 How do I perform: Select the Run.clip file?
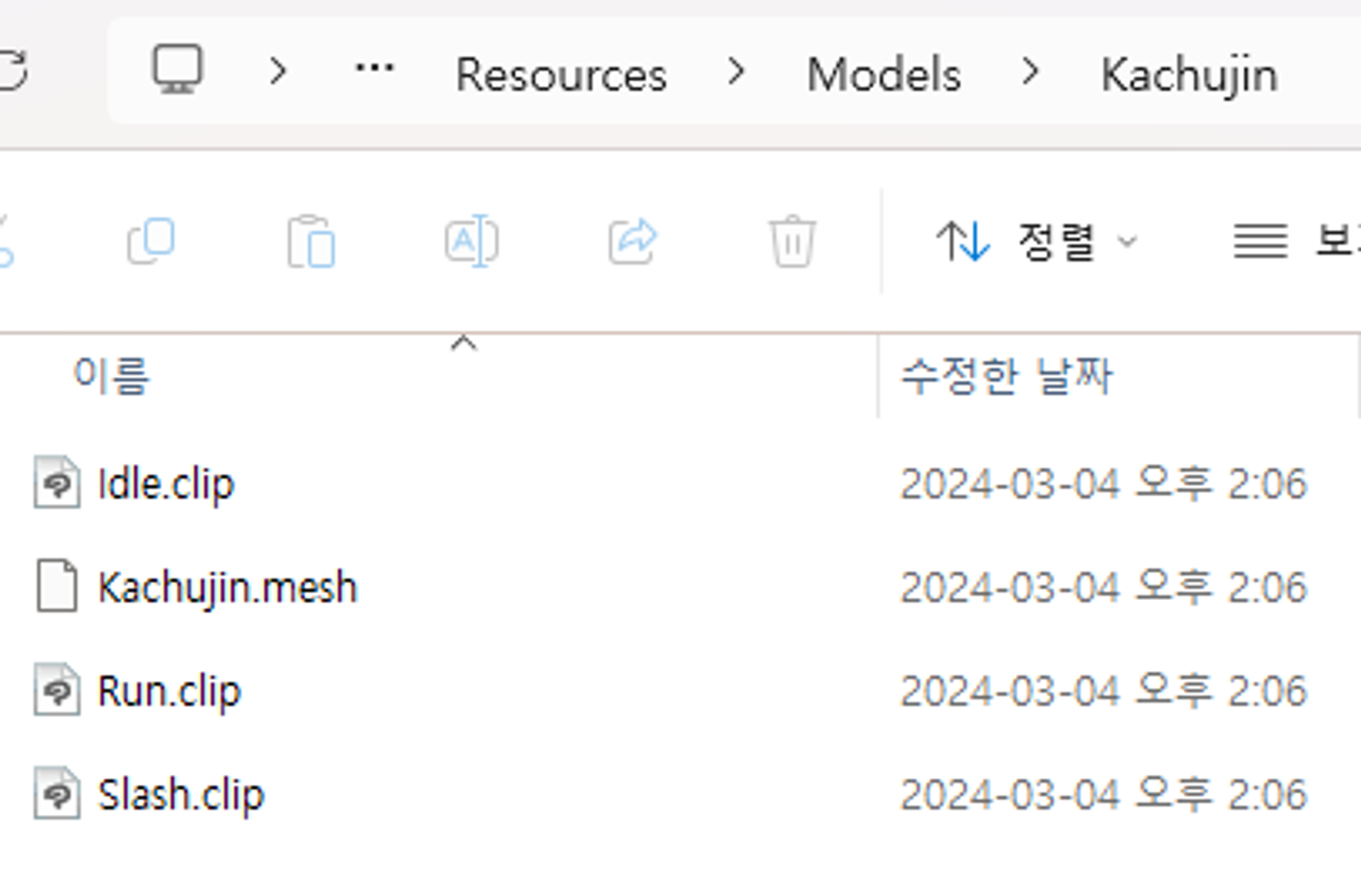[169, 691]
